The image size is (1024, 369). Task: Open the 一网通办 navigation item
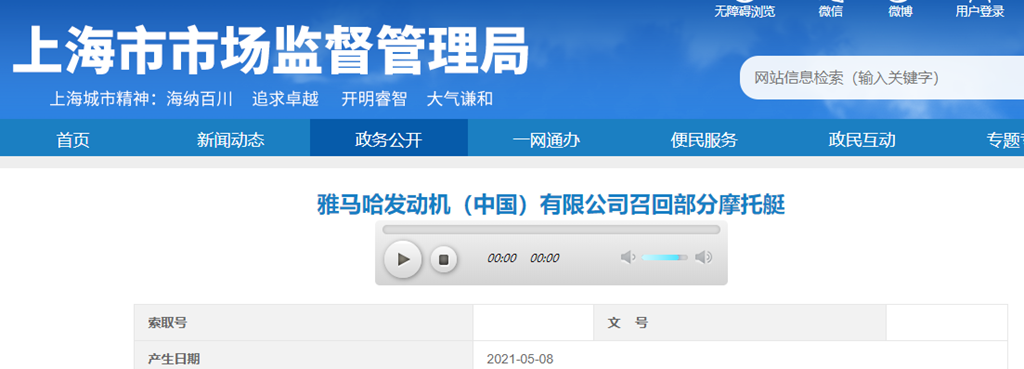tap(547, 140)
